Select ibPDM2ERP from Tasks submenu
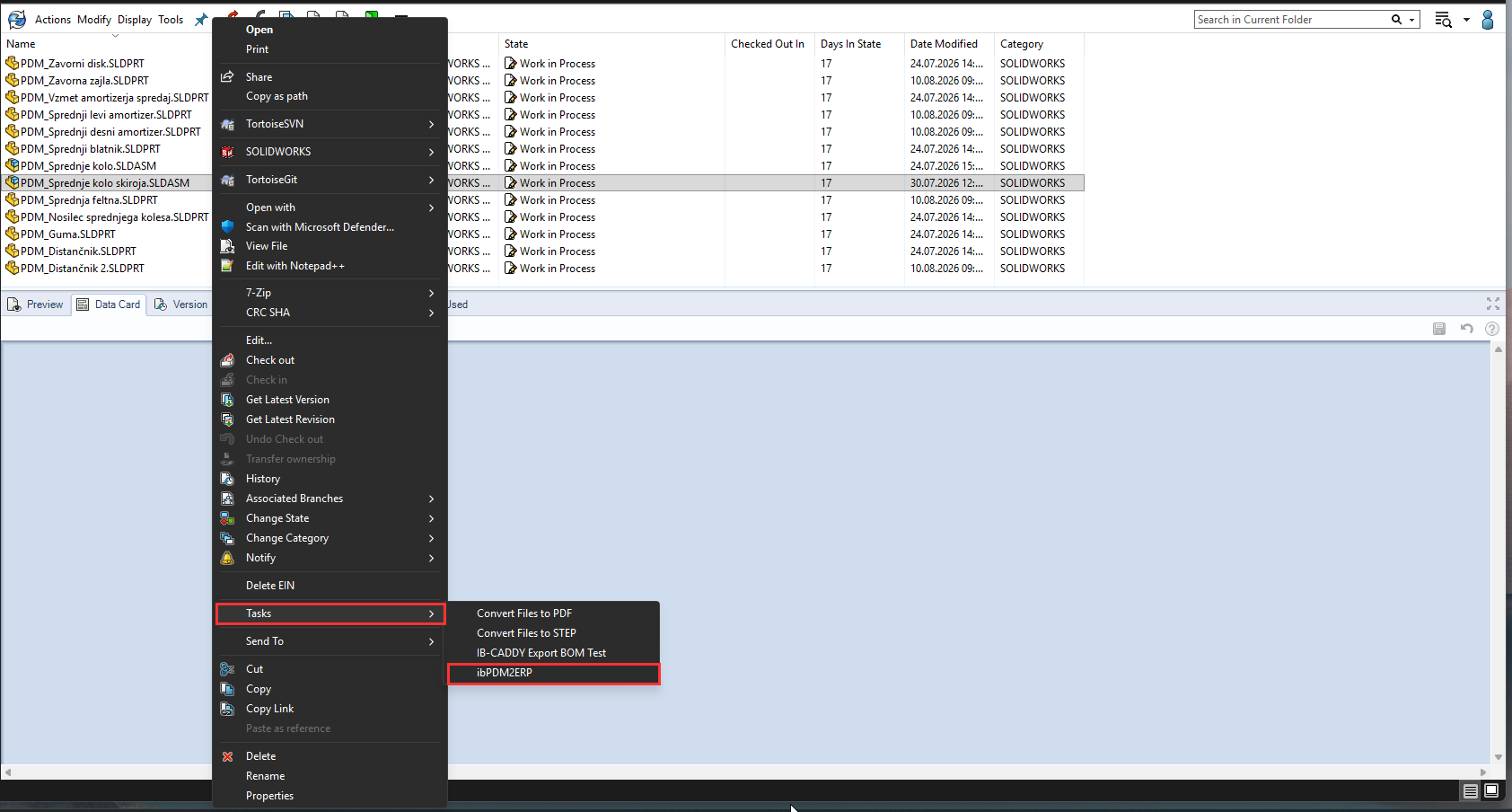This screenshot has width=1512, height=812. pos(554,673)
